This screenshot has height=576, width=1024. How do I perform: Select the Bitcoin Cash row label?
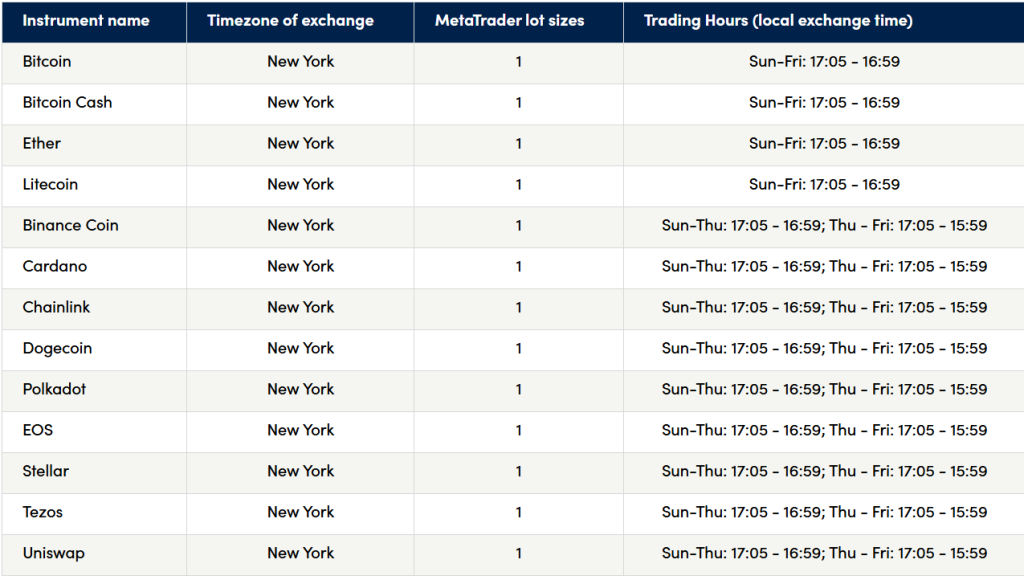click(67, 103)
